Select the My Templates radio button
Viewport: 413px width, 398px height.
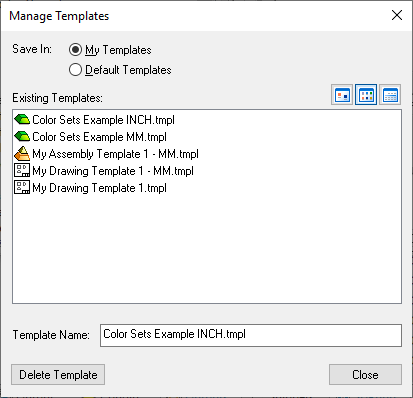(x=75, y=50)
